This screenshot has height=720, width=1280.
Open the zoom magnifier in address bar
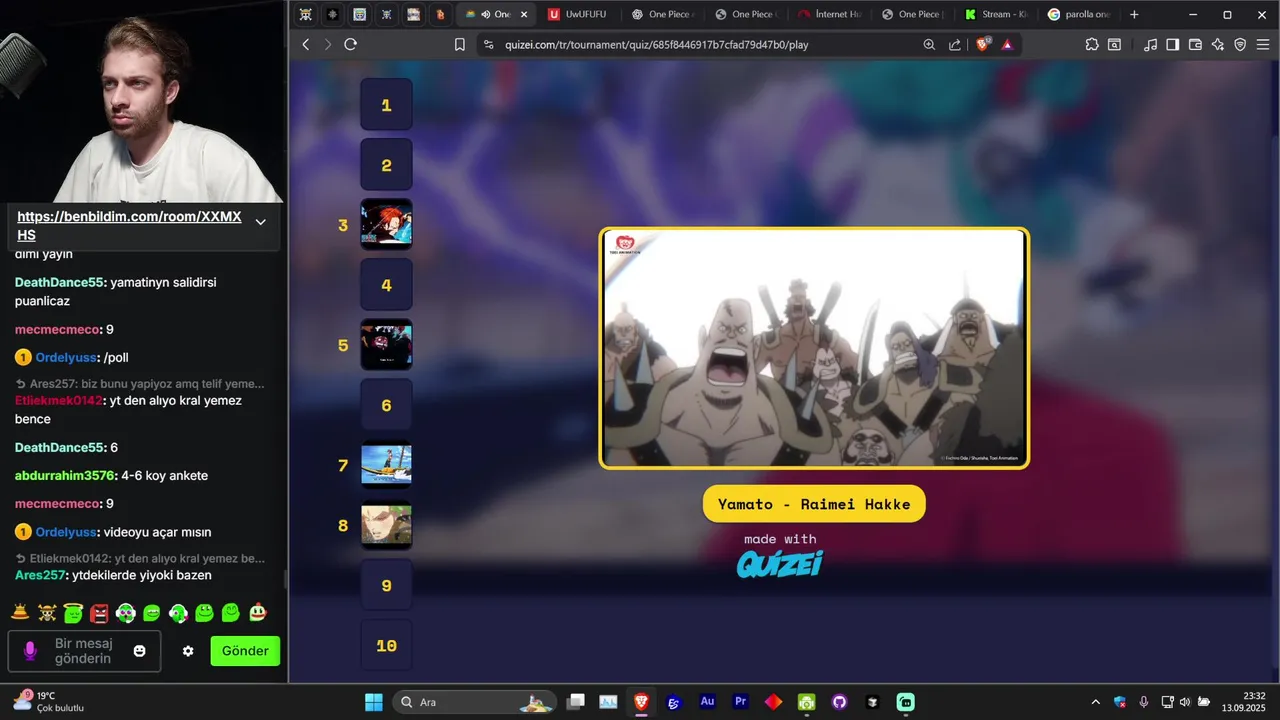tap(929, 44)
